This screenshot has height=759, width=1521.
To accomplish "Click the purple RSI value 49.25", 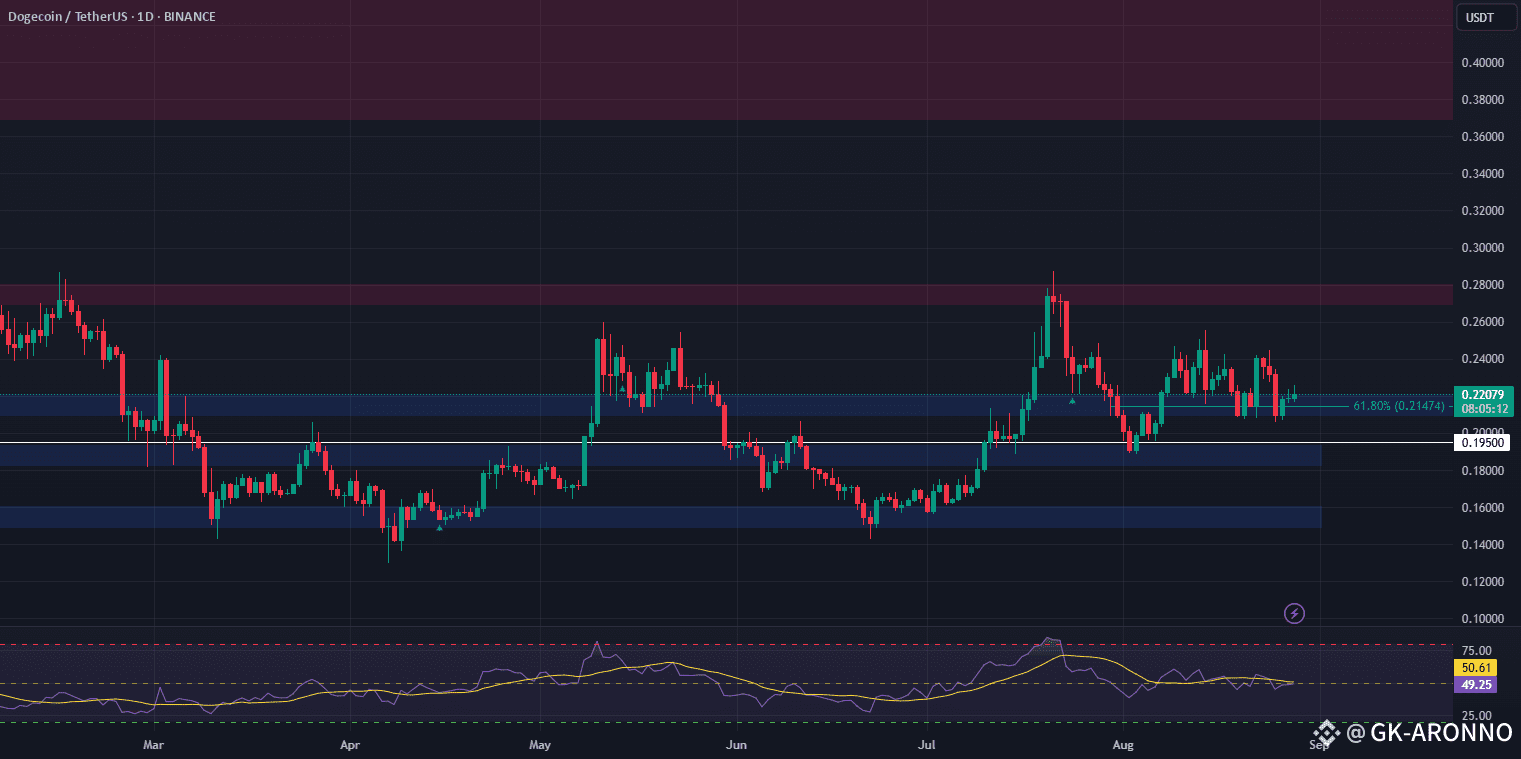I will (1476, 685).
